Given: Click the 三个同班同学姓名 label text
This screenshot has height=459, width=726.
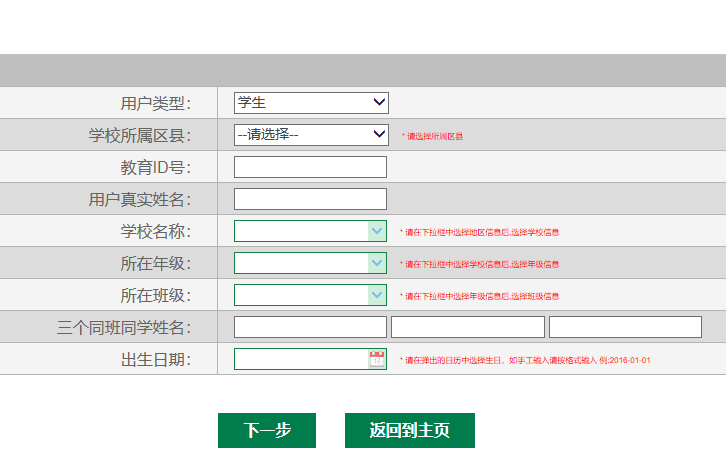Looking at the screenshot, I should pyautogui.click(x=124, y=327).
